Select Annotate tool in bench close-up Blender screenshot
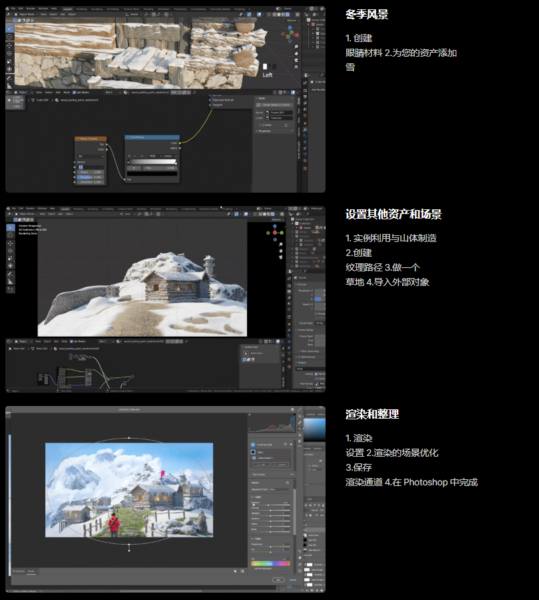The width and height of the screenshot is (539, 600). pyautogui.click(x=10, y=78)
